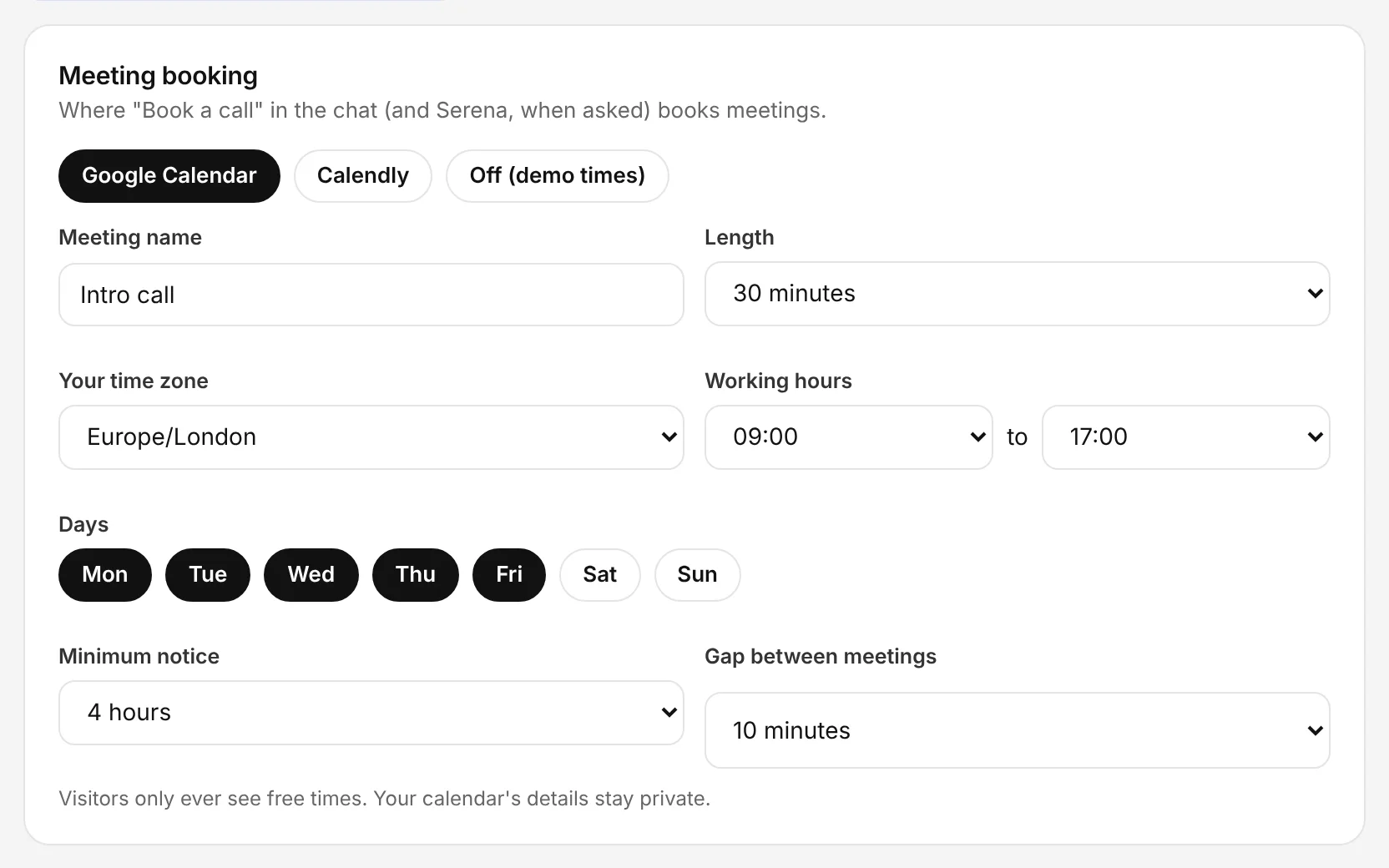Enable Sat as a booking day

tap(600, 575)
